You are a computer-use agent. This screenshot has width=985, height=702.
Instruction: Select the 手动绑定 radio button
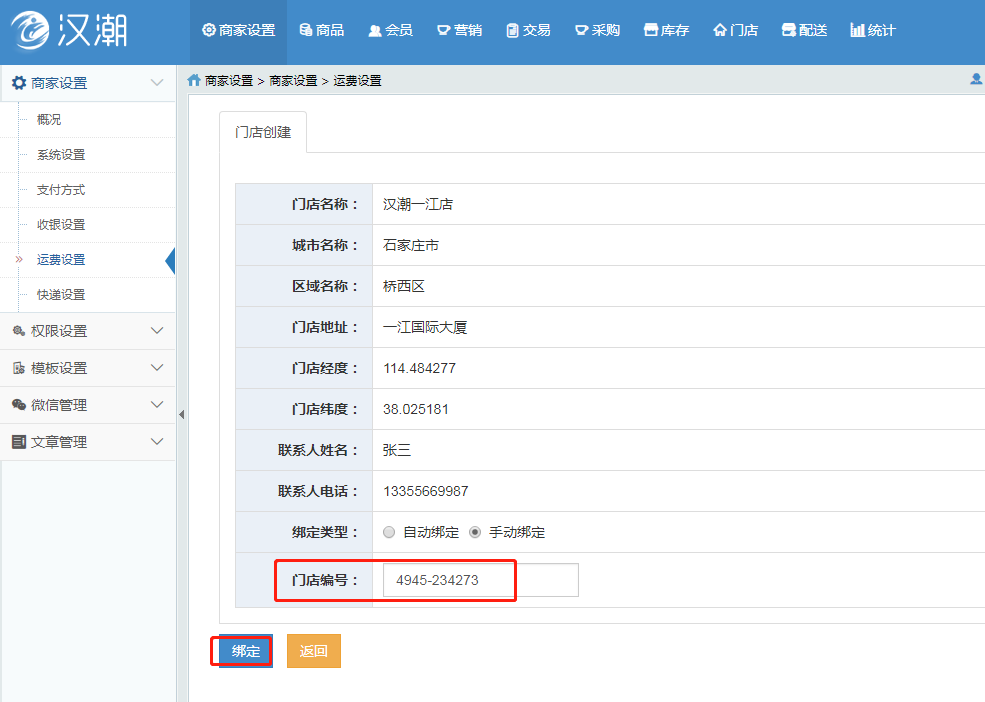tap(475, 532)
